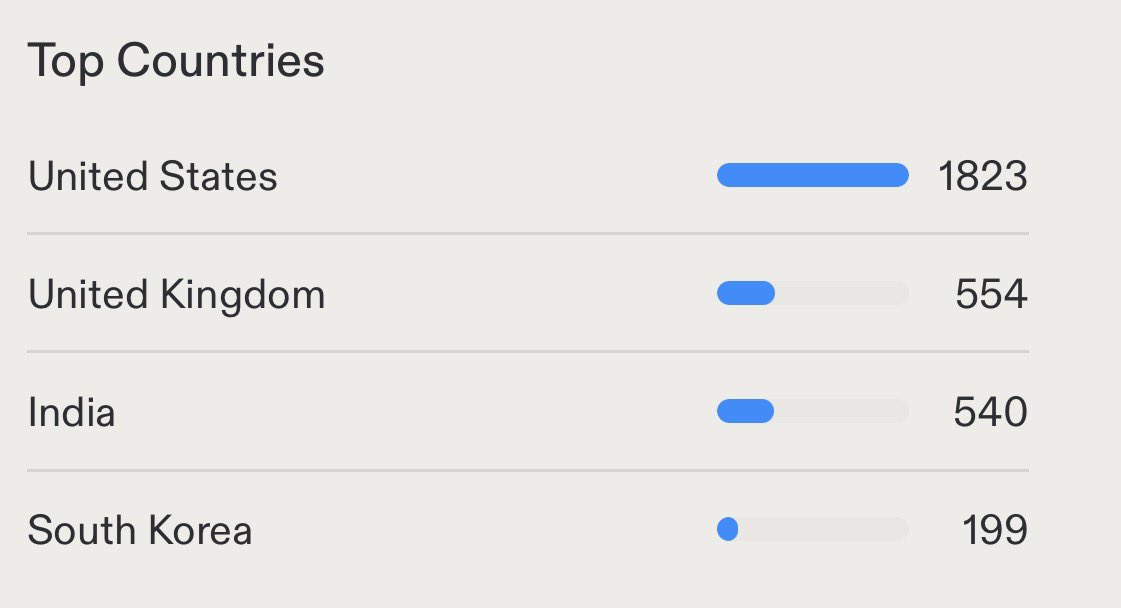Click the 554 count value
The height and width of the screenshot is (608, 1121).
click(x=992, y=294)
